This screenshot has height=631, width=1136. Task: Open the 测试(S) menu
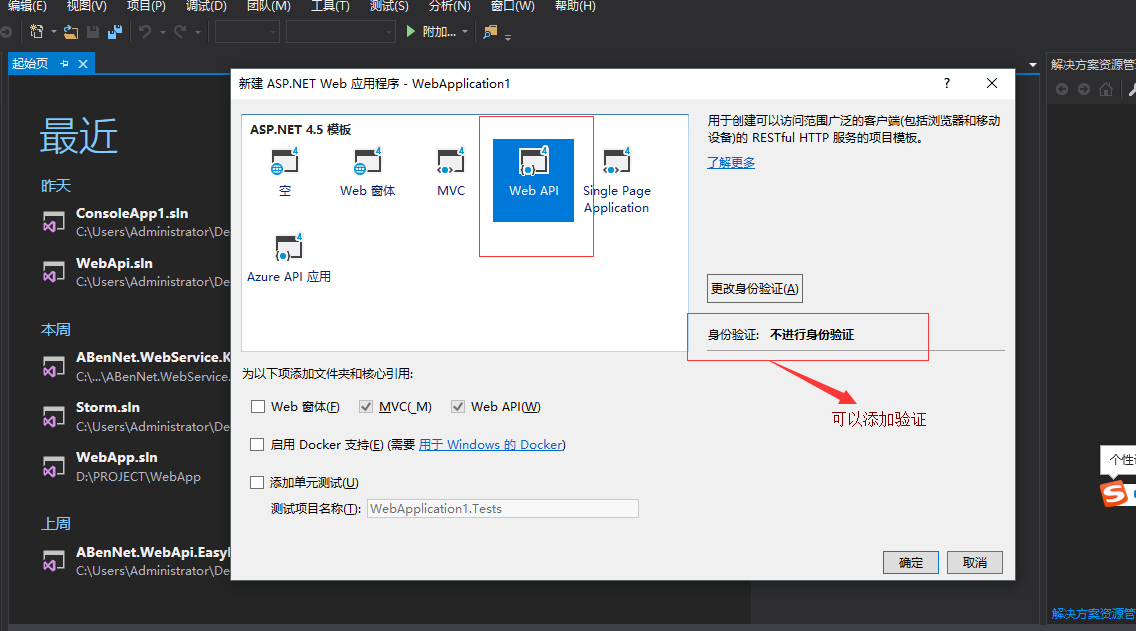tap(389, 6)
